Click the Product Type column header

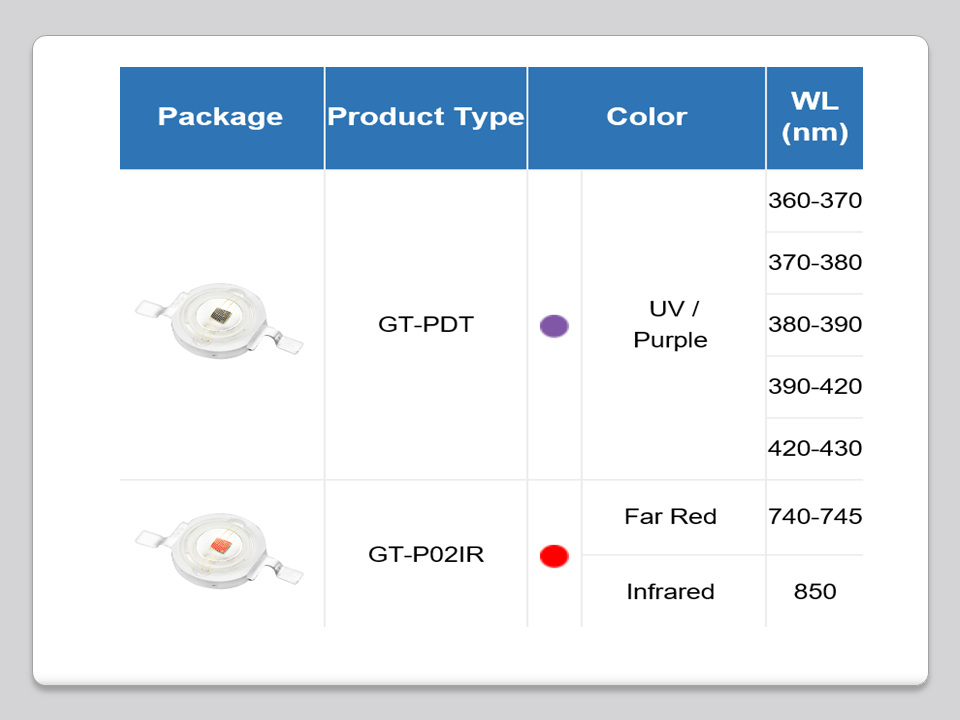426,117
